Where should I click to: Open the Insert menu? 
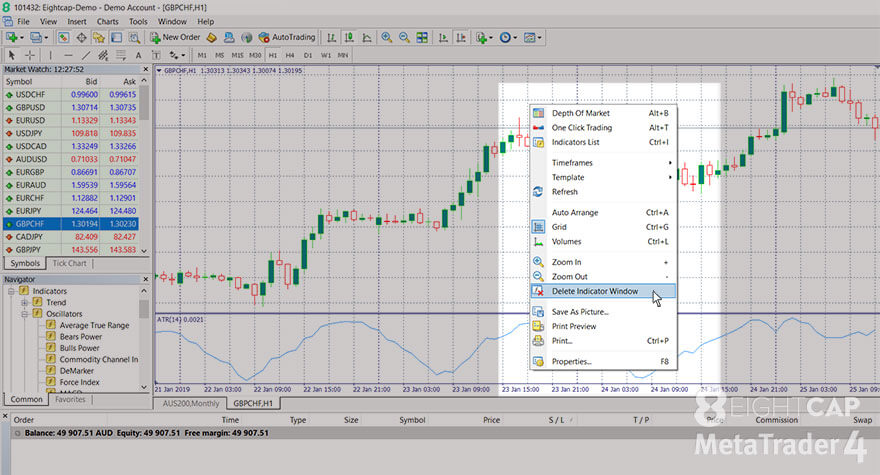77,21
